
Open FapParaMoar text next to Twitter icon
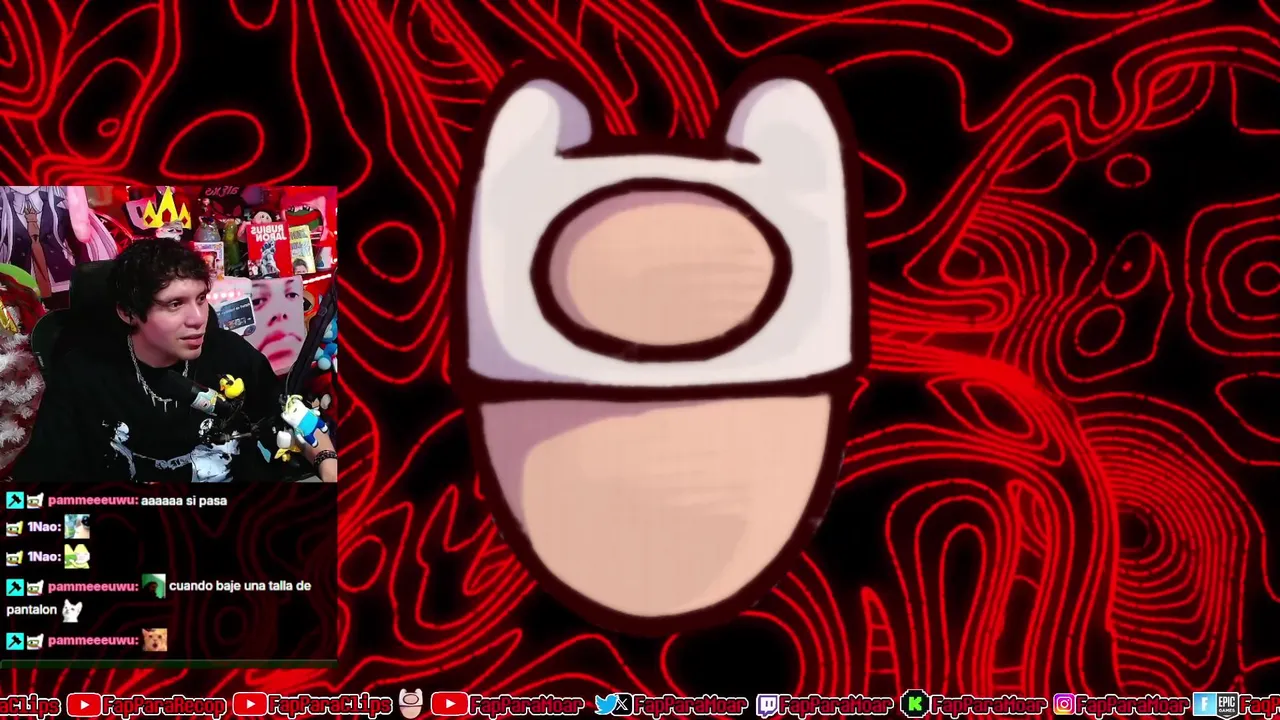click(690, 705)
